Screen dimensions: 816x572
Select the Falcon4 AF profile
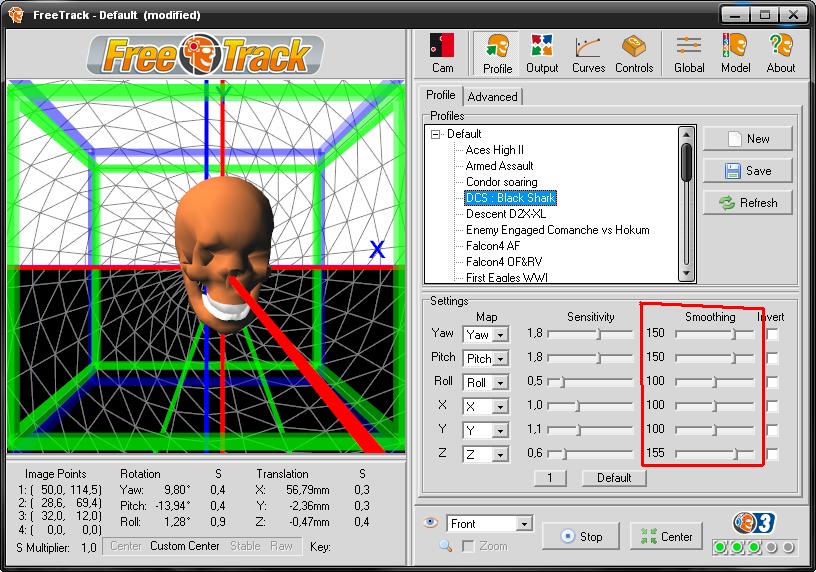click(x=492, y=246)
